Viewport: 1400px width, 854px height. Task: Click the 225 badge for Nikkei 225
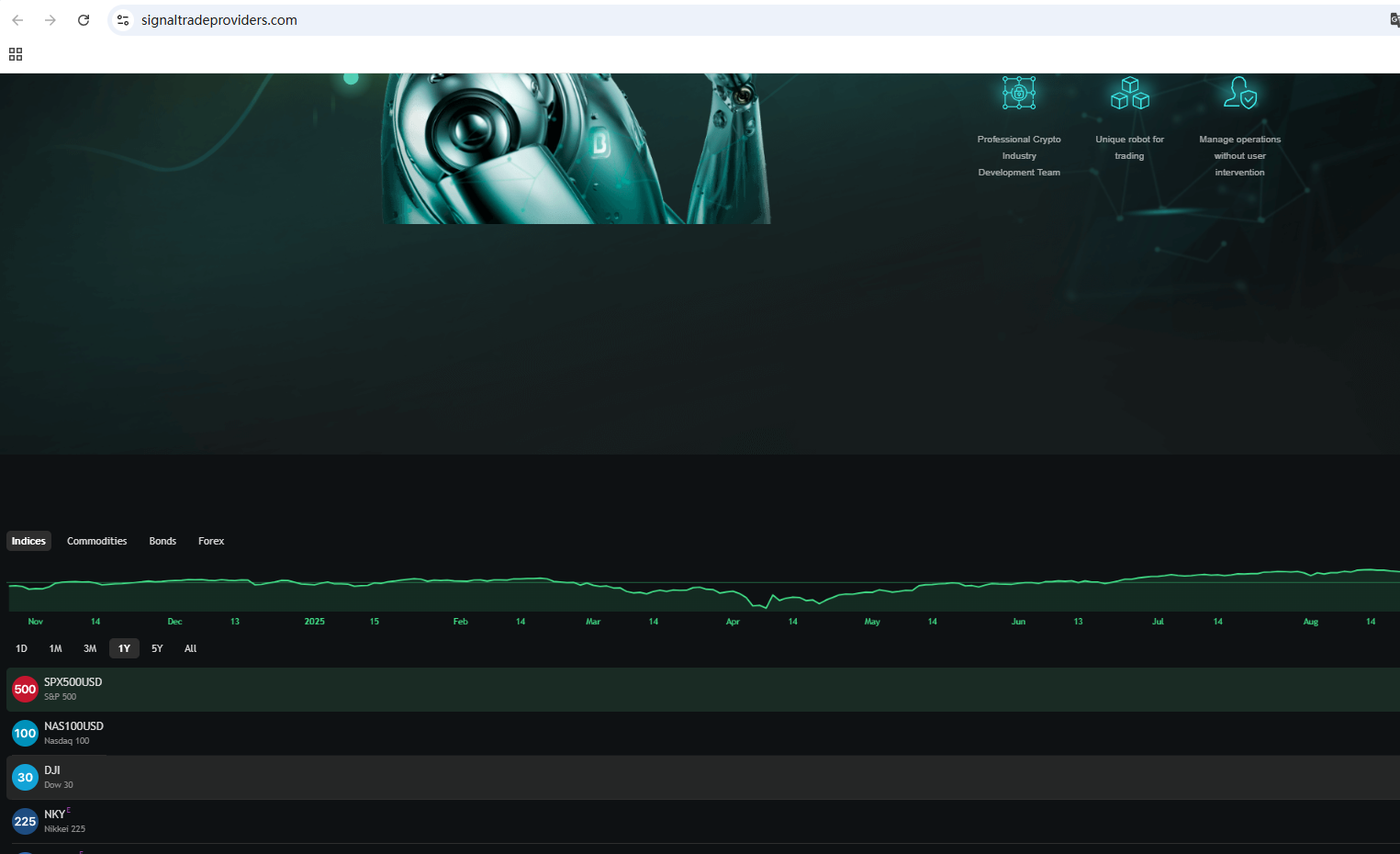pos(25,821)
